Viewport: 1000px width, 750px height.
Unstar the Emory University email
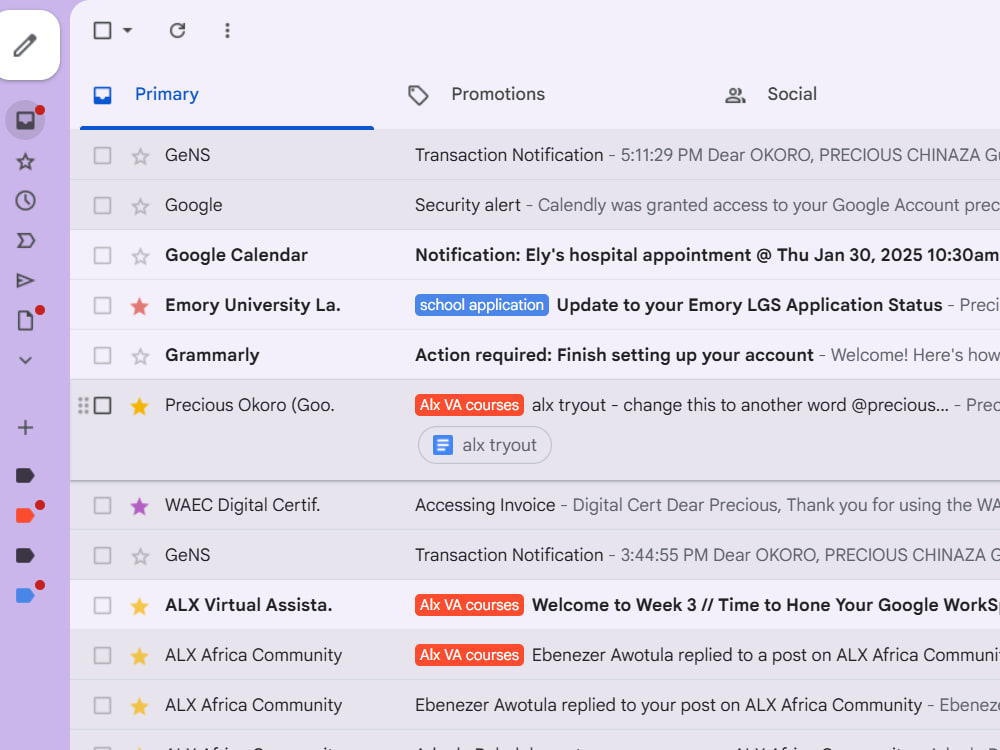(140, 305)
